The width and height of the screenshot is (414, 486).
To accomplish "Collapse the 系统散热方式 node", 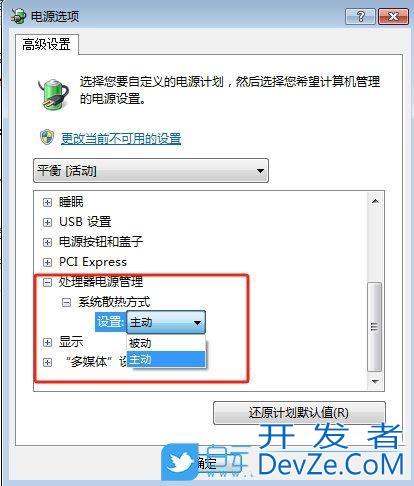I will (x=67, y=302).
